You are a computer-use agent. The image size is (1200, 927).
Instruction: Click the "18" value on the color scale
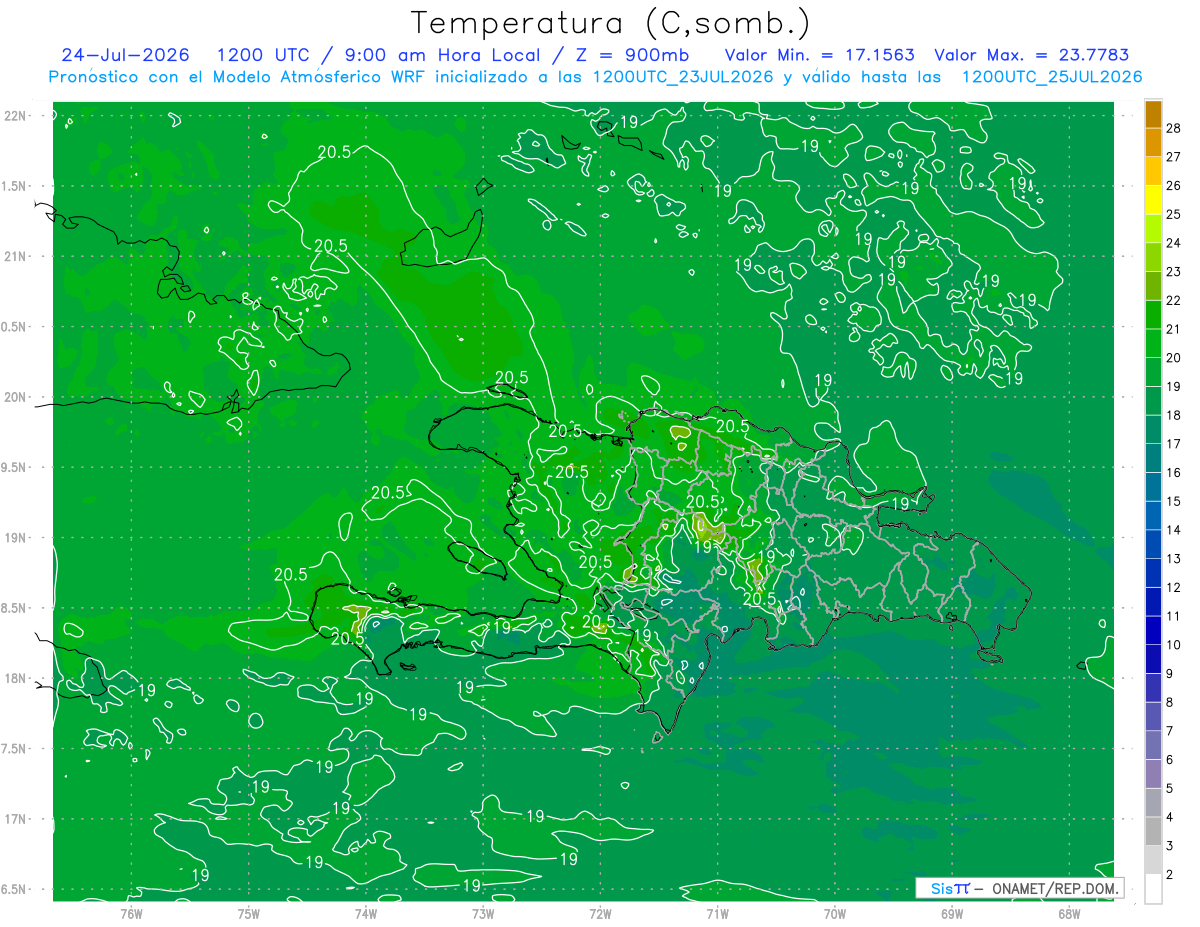pyautogui.click(x=1174, y=414)
